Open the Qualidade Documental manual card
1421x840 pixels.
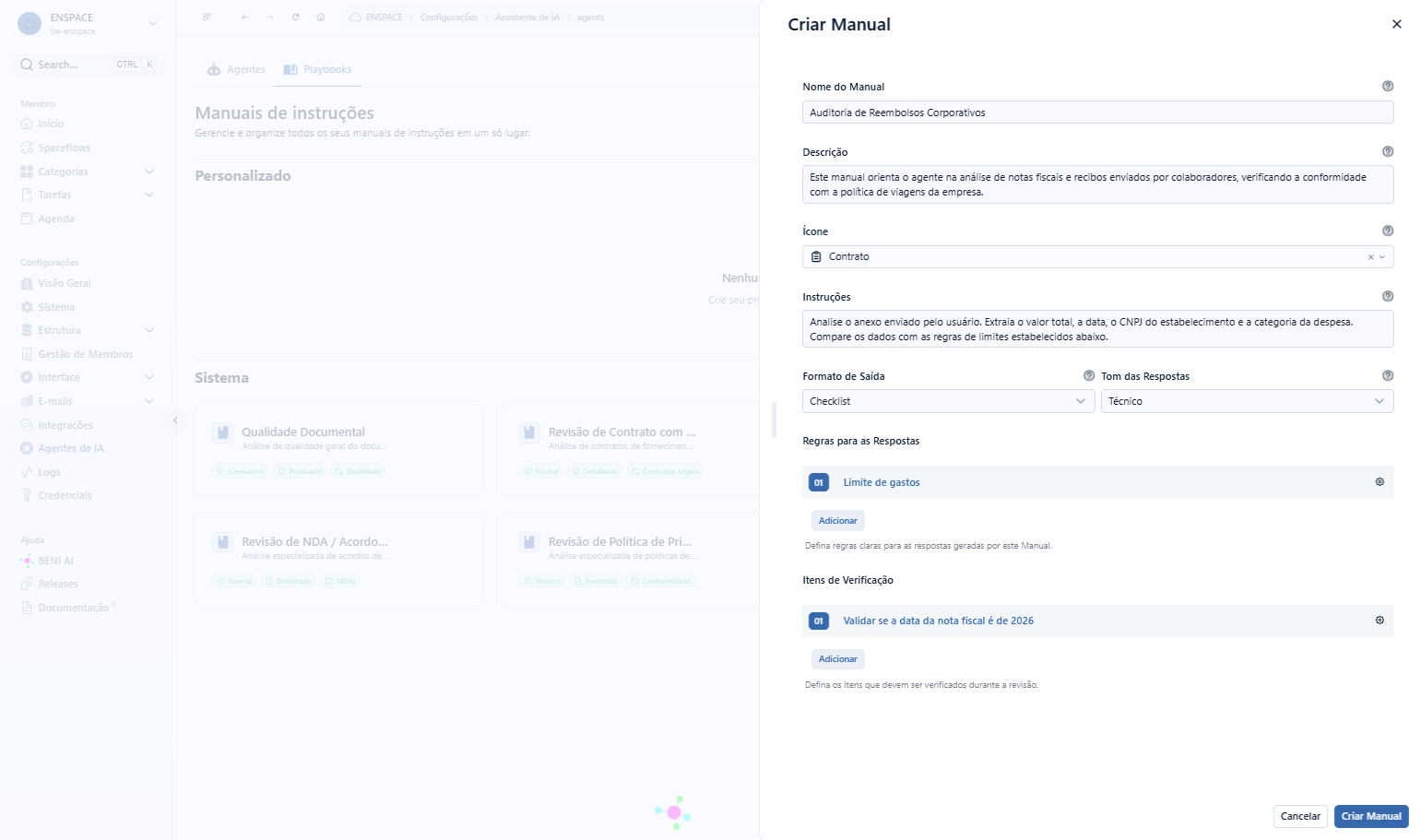[339, 450]
